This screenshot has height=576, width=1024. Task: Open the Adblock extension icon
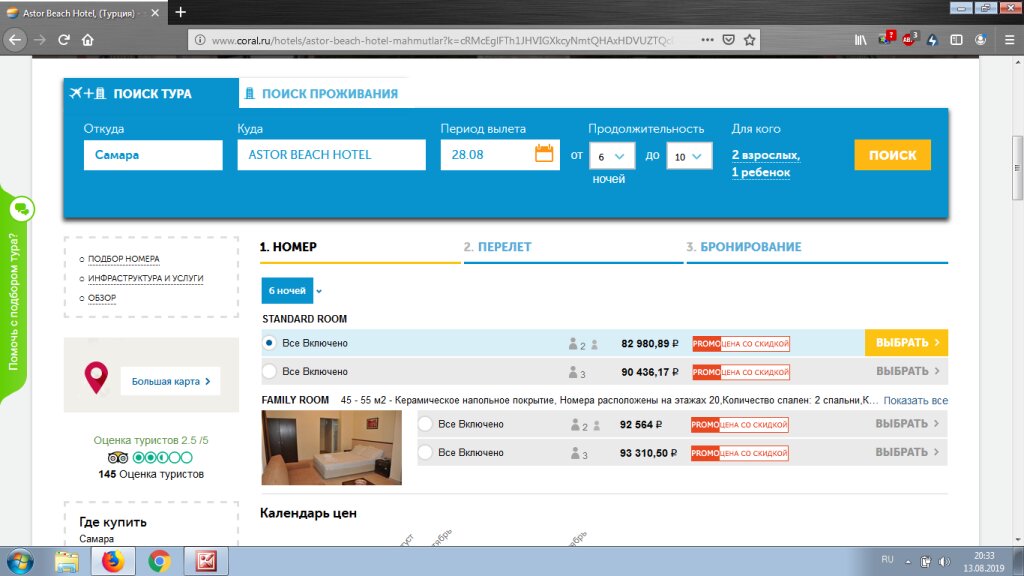(908, 39)
